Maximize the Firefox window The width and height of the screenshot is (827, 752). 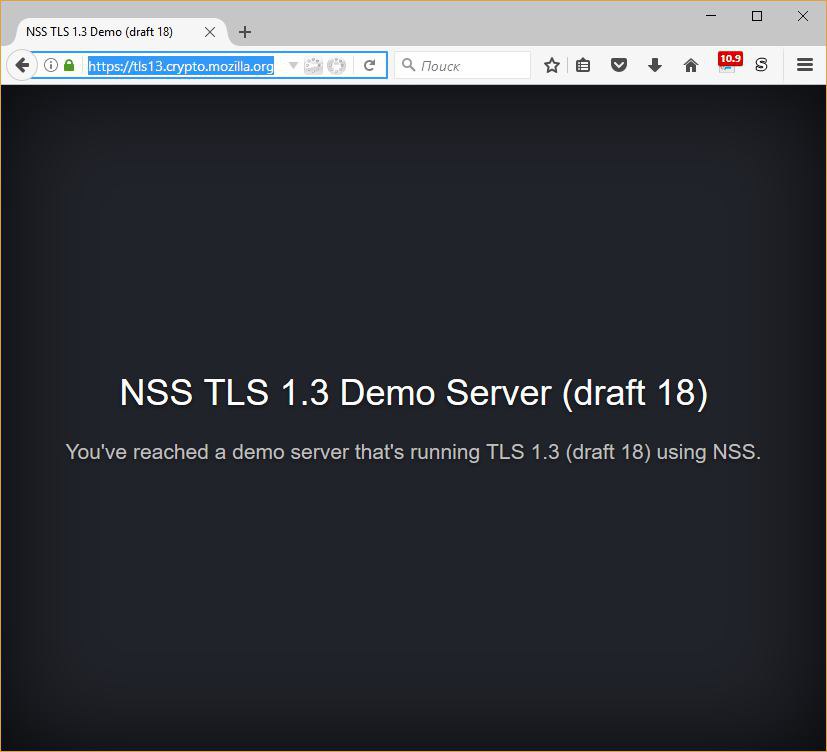coord(757,16)
